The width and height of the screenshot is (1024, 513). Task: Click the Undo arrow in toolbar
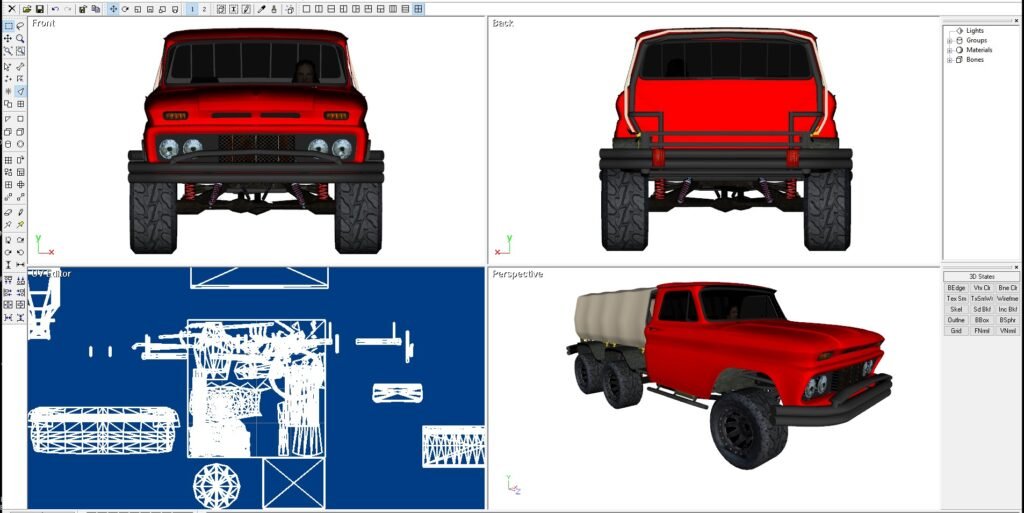pyautogui.click(x=55, y=9)
